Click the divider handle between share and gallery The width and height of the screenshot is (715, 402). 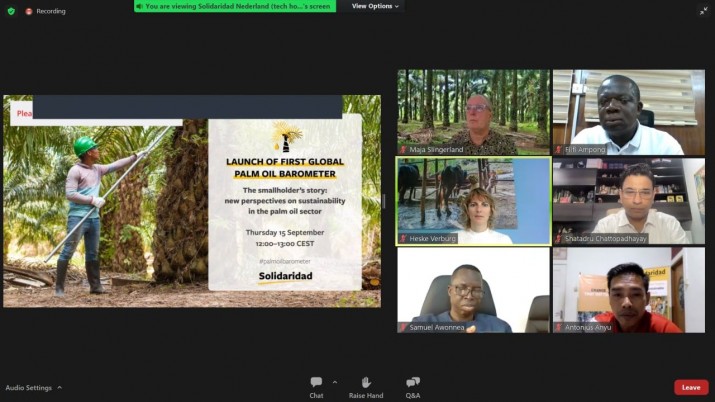(385, 201)
